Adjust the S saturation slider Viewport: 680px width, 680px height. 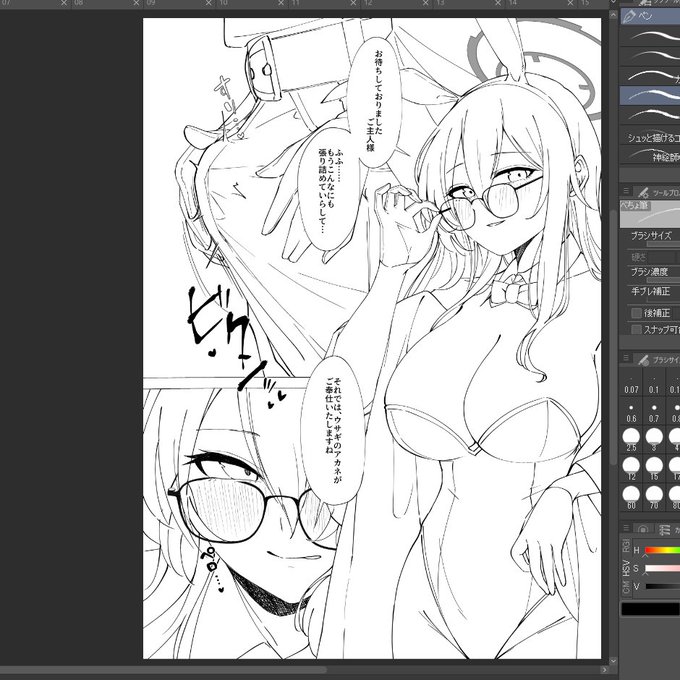coord(662,568)
